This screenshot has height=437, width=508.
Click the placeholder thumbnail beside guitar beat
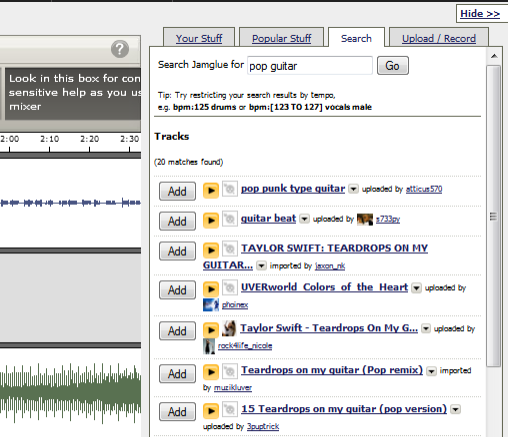point(230,219)
